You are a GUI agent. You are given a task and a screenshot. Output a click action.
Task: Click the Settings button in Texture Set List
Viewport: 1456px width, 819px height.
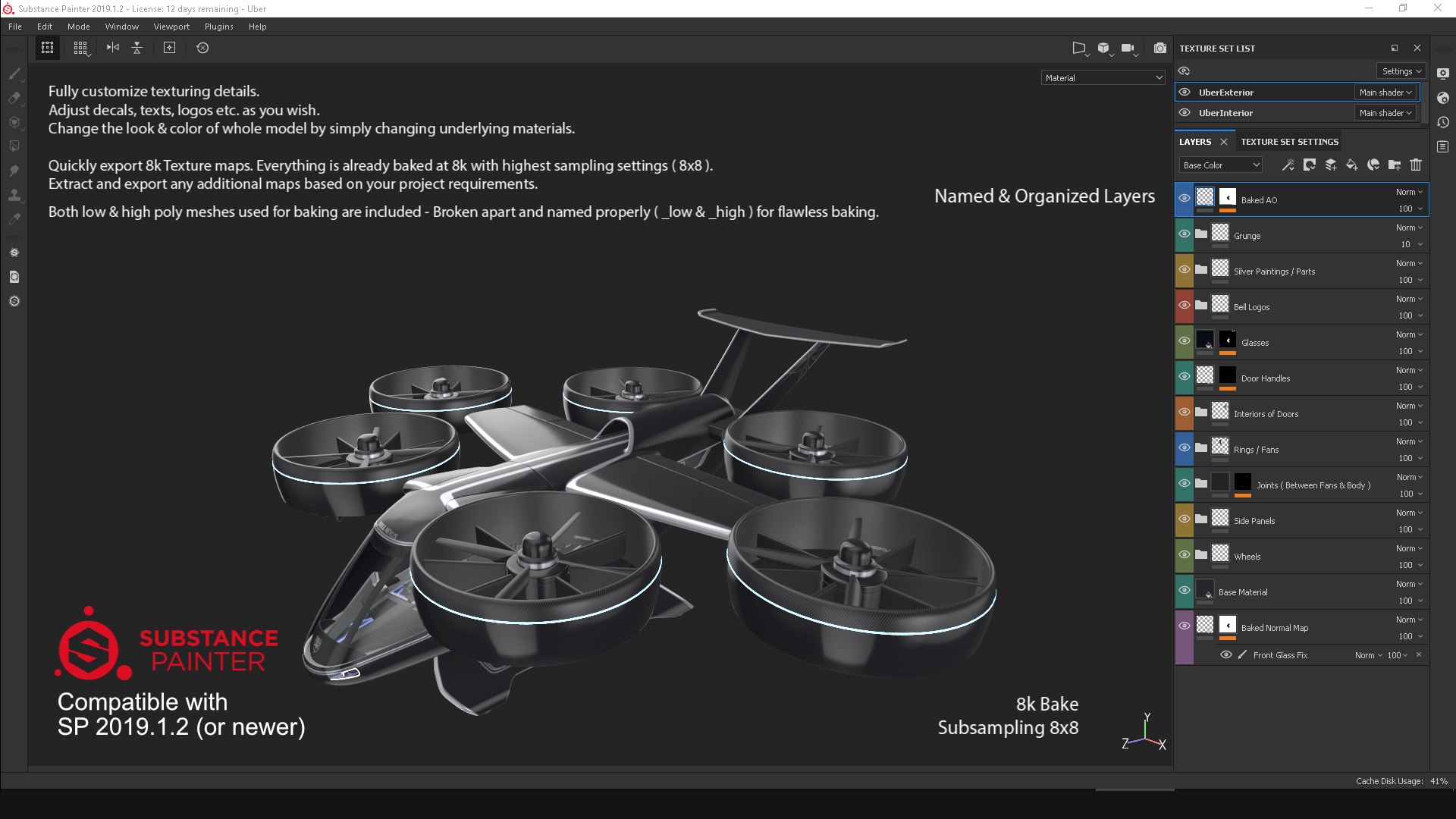1401,71
